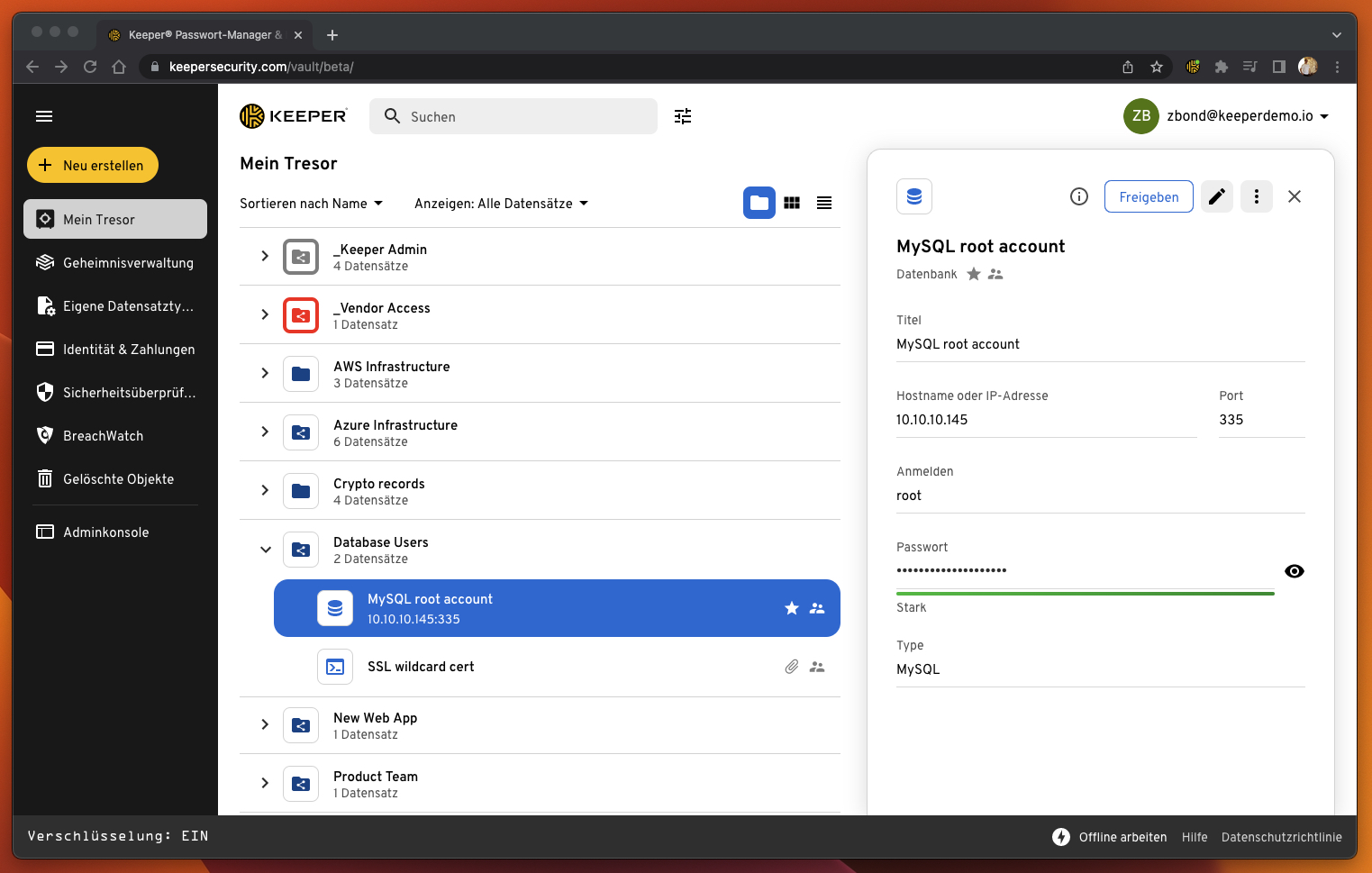Screen dimensions: 1372x873
Task: Click the Keeper logo
Action: coord(294,116)
